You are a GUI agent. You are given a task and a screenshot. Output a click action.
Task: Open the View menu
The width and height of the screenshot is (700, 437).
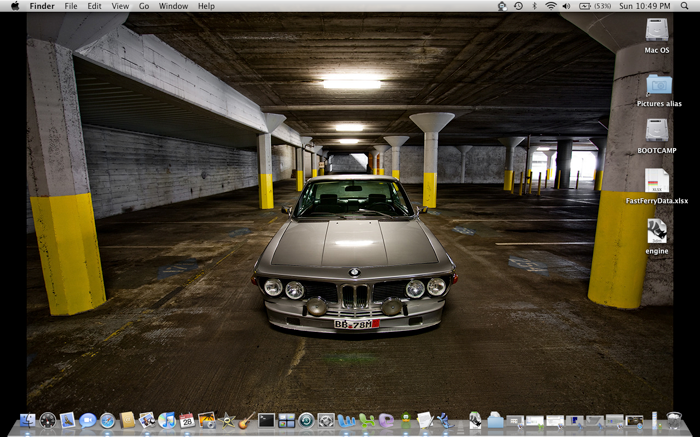[120, 6]
